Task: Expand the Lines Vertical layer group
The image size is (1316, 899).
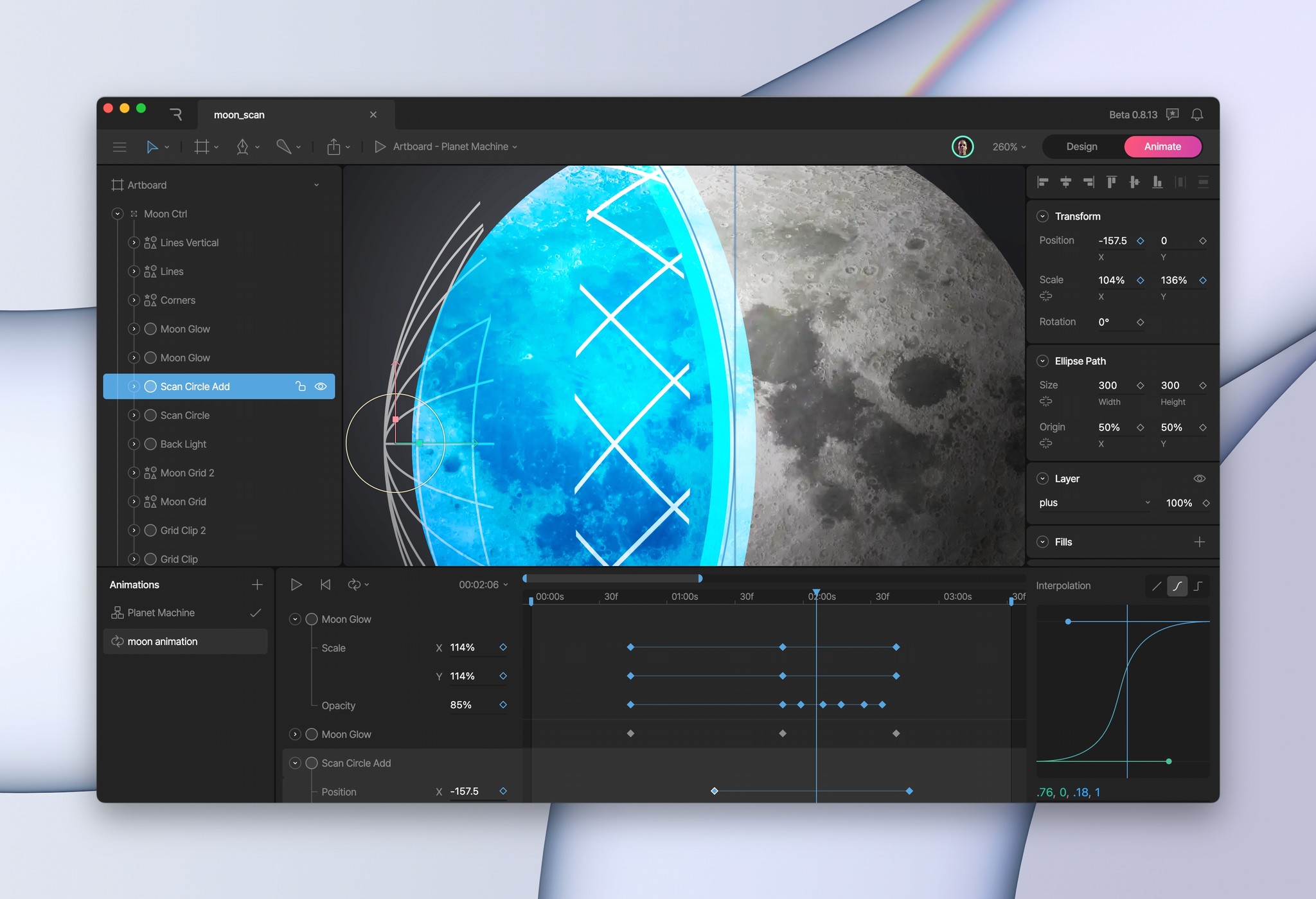Action: [x=134, y=243]
